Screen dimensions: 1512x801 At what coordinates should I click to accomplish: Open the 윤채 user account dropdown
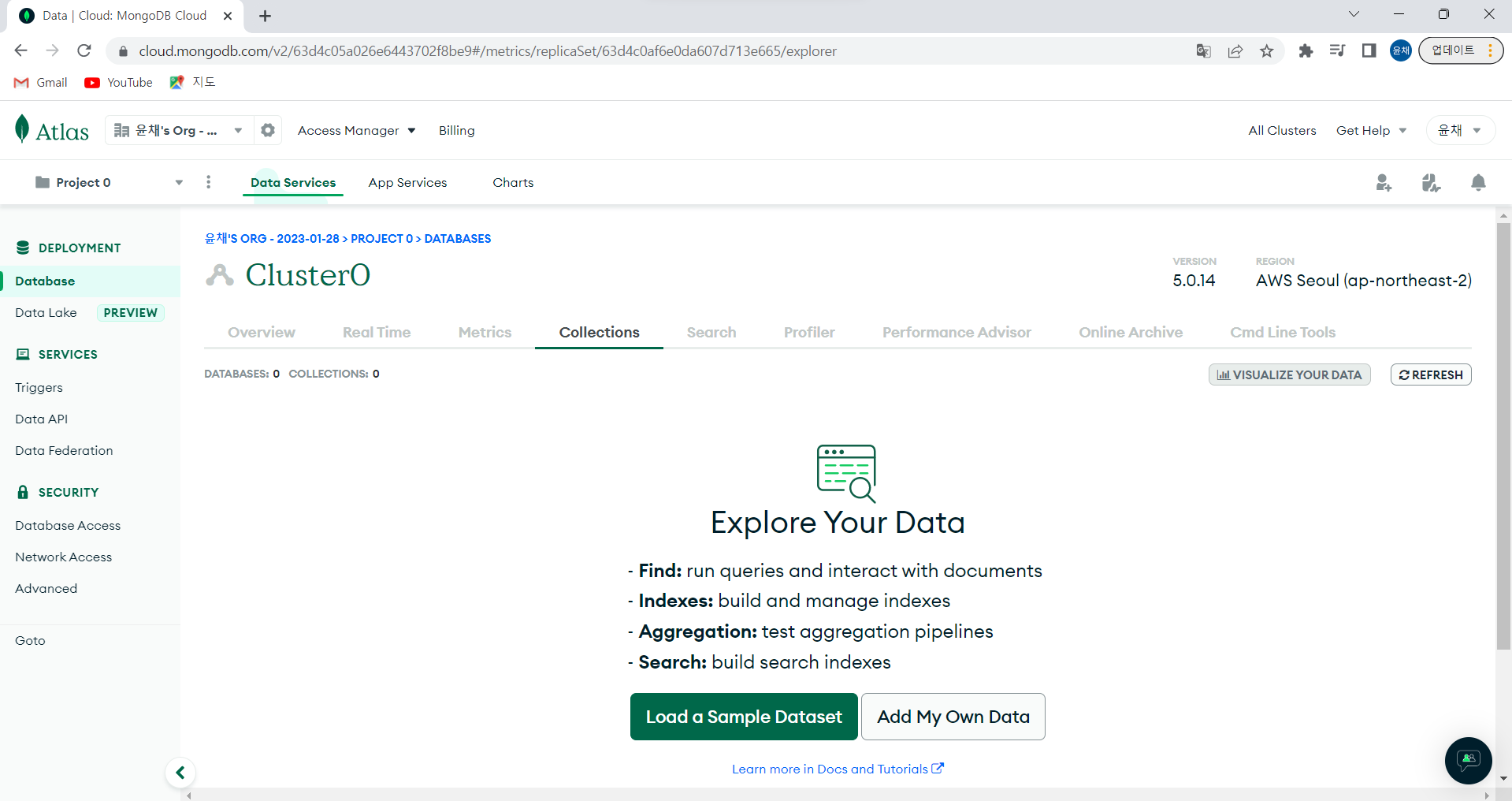1460,131
